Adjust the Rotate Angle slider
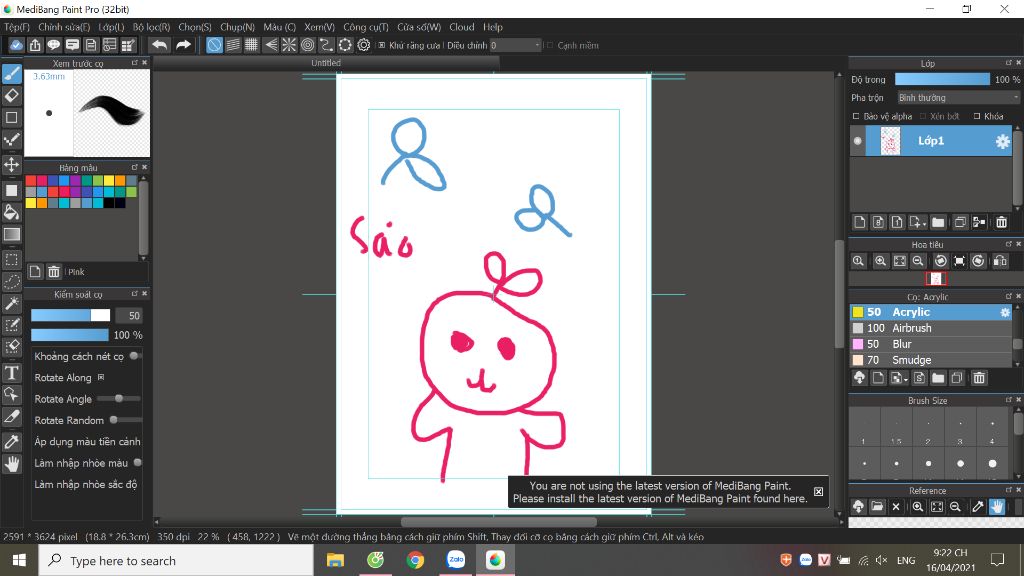1024x576 pixels. (118, 398)
